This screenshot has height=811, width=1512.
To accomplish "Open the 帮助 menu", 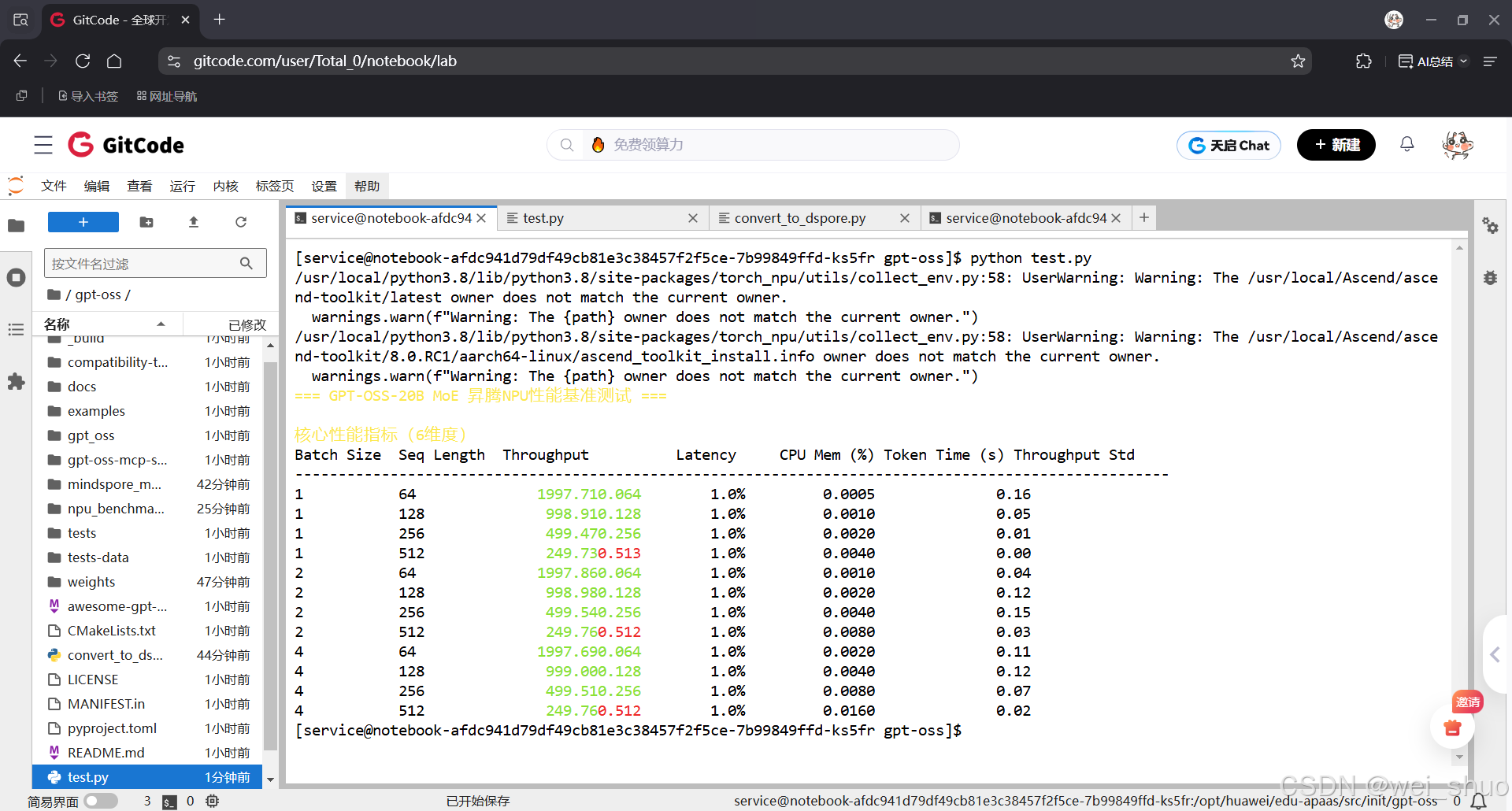I will [367, 186].
